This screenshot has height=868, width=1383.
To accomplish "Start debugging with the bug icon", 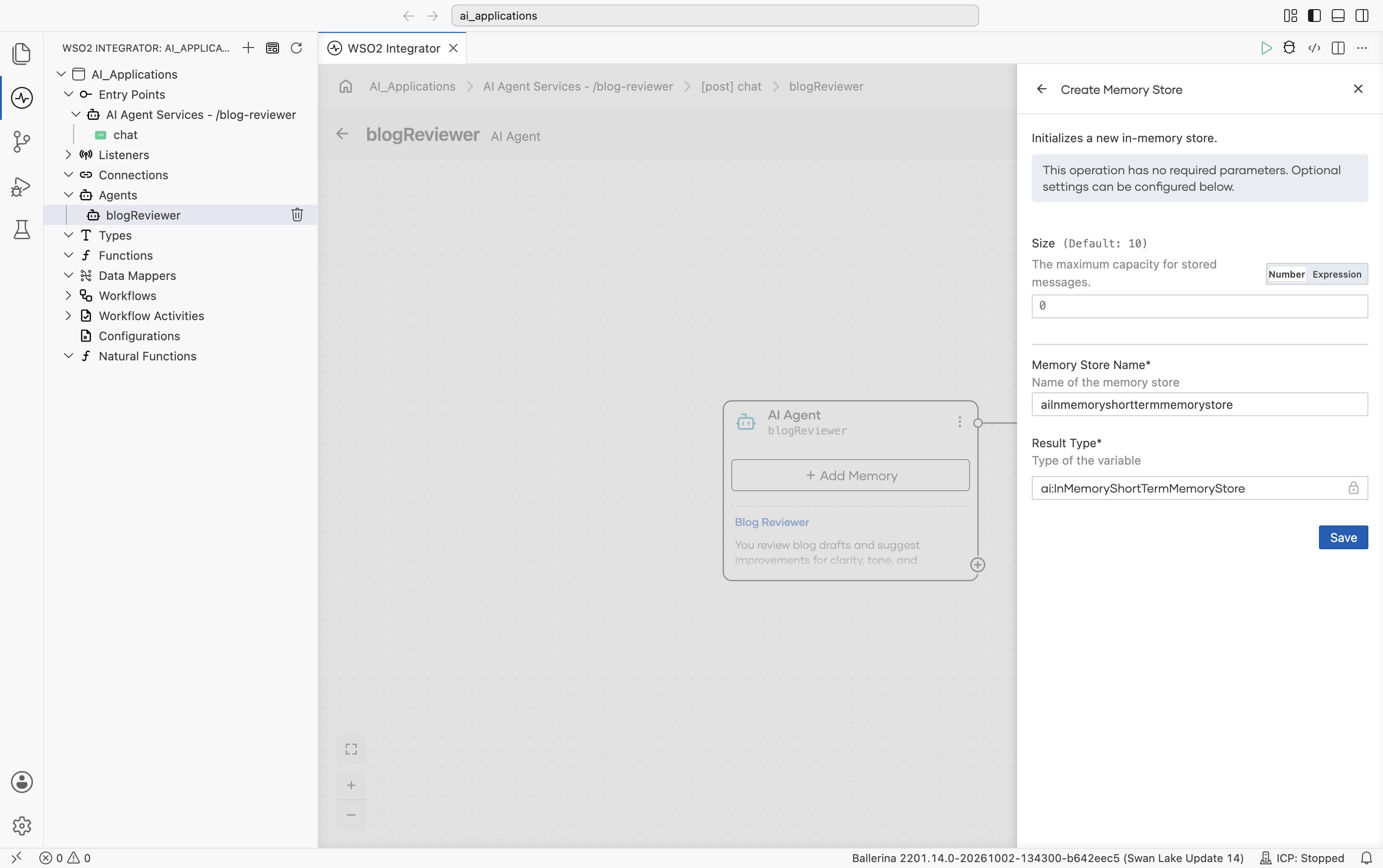I will point(1289,48).
